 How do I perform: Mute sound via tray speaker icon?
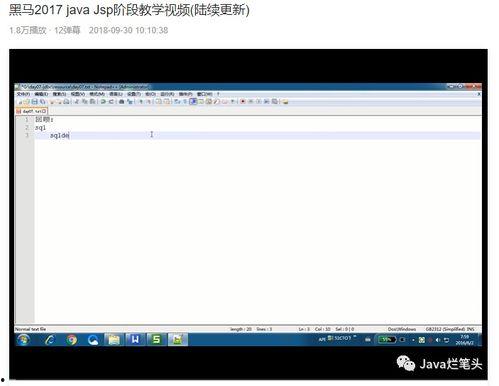438,340
